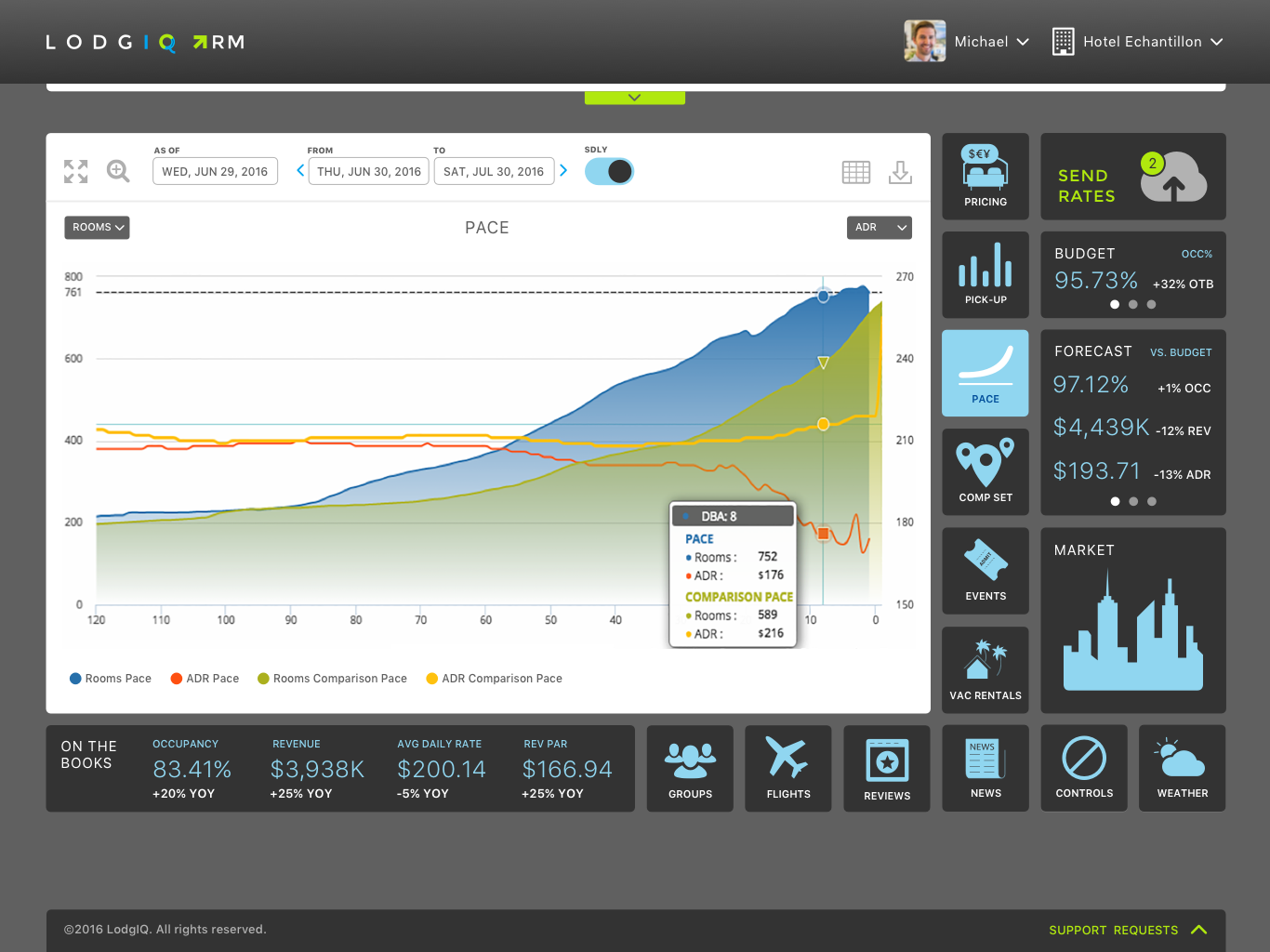Expand chart with fullscreen icon
This screenshot has height=952, width=1270.
[76, 171]
